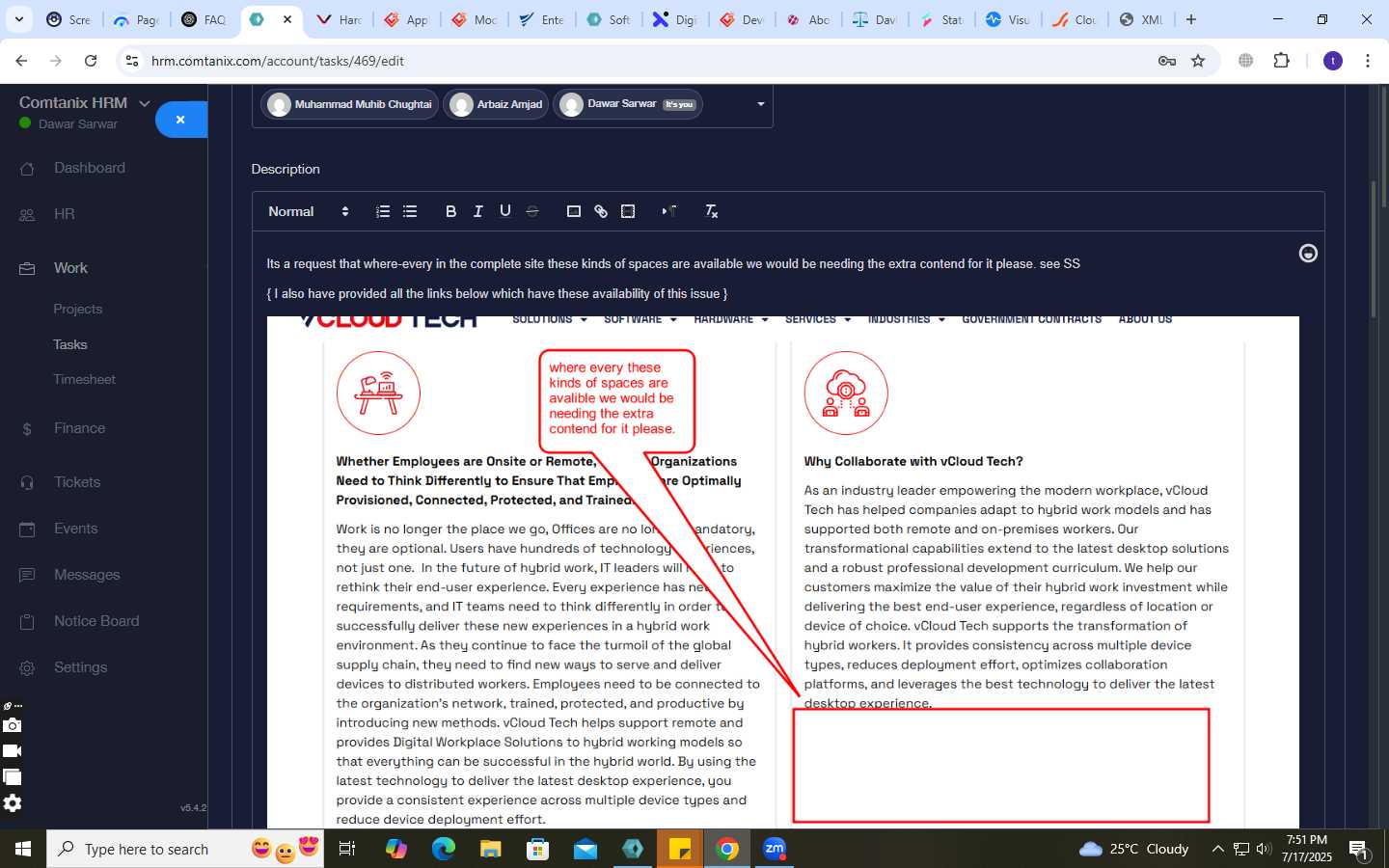The width and height of the screenshot is (1389, 868).
Task: Click the circular icon at editor's top-right
Action: (x=1308, y=254)
